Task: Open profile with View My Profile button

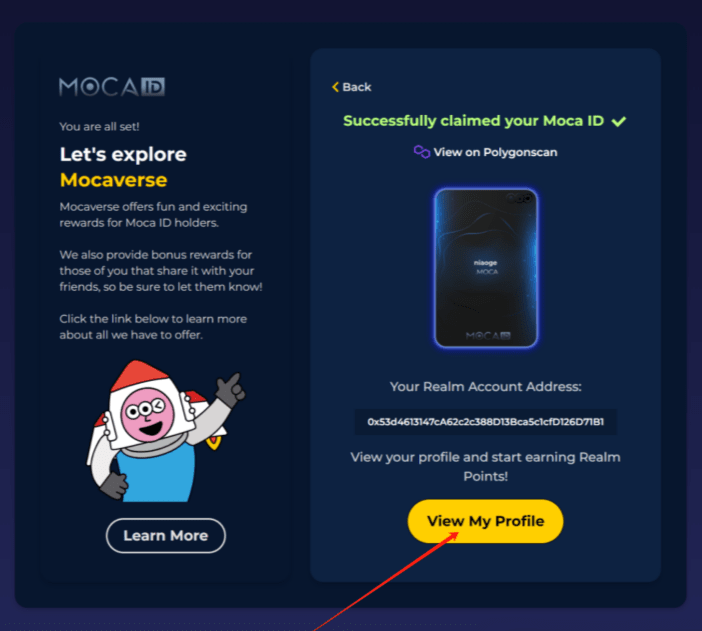Action: pos(485,521)
